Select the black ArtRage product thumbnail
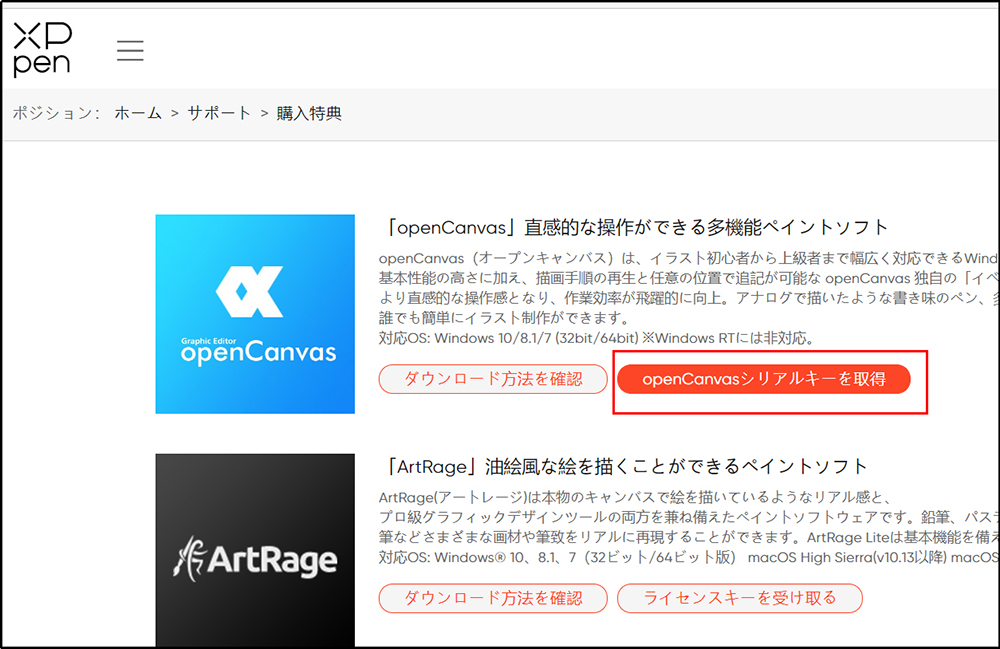This screenshot has height=649, width=1000. pos(255,550)
